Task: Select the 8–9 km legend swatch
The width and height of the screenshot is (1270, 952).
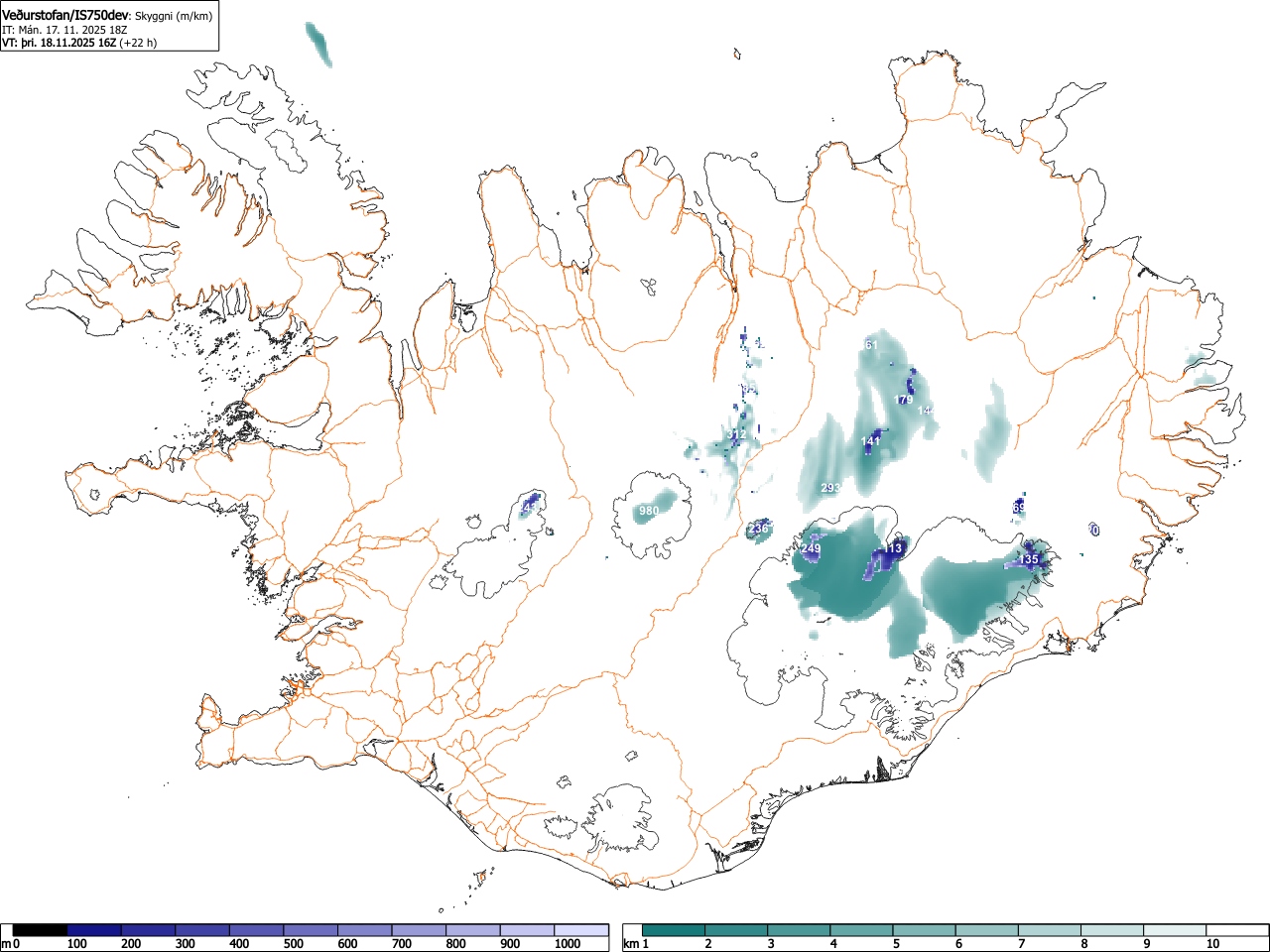Action: [1112, 930]
